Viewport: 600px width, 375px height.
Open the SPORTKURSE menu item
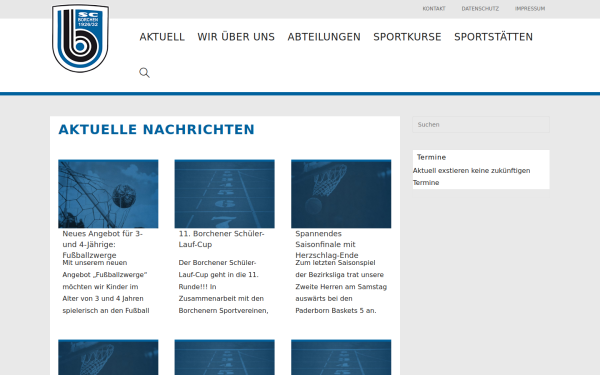407,37
